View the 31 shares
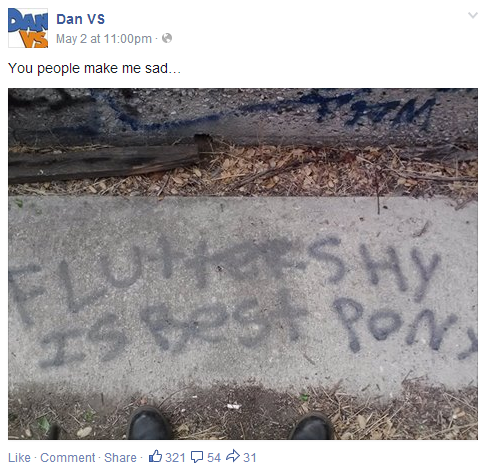 point(250,458)
